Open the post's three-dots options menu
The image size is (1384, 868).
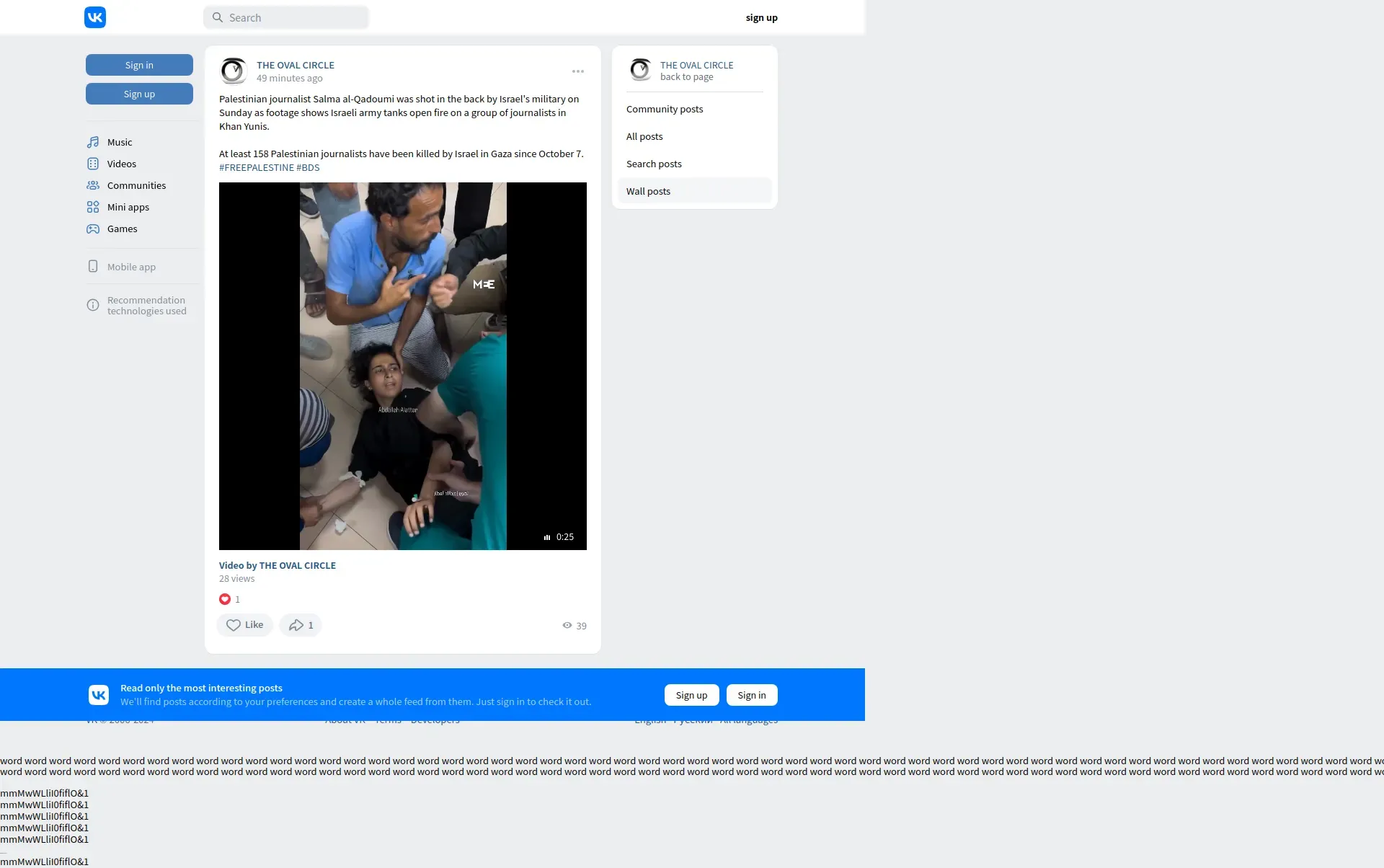tap(578, 71)
